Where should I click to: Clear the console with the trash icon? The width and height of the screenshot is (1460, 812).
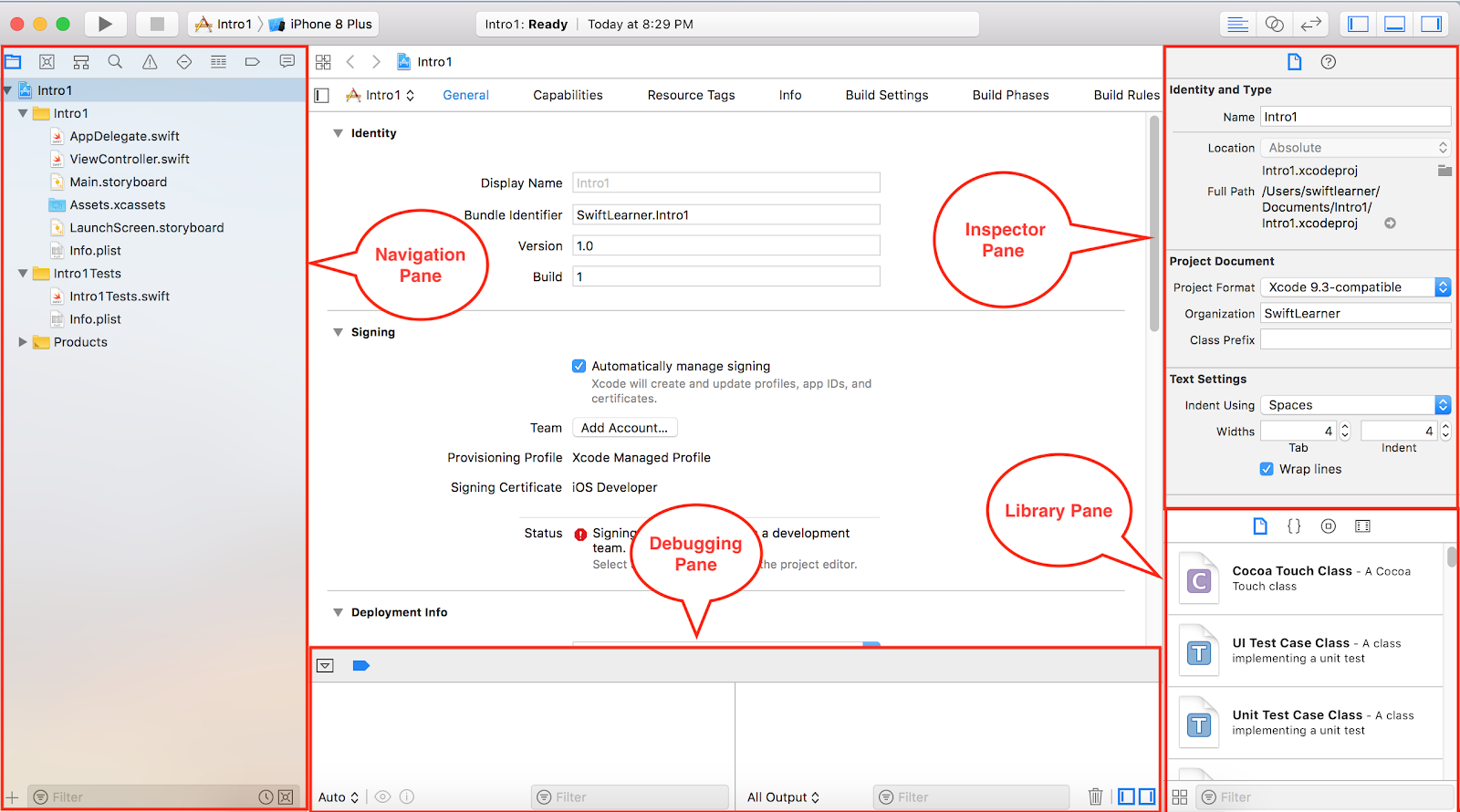(1096, 796)
